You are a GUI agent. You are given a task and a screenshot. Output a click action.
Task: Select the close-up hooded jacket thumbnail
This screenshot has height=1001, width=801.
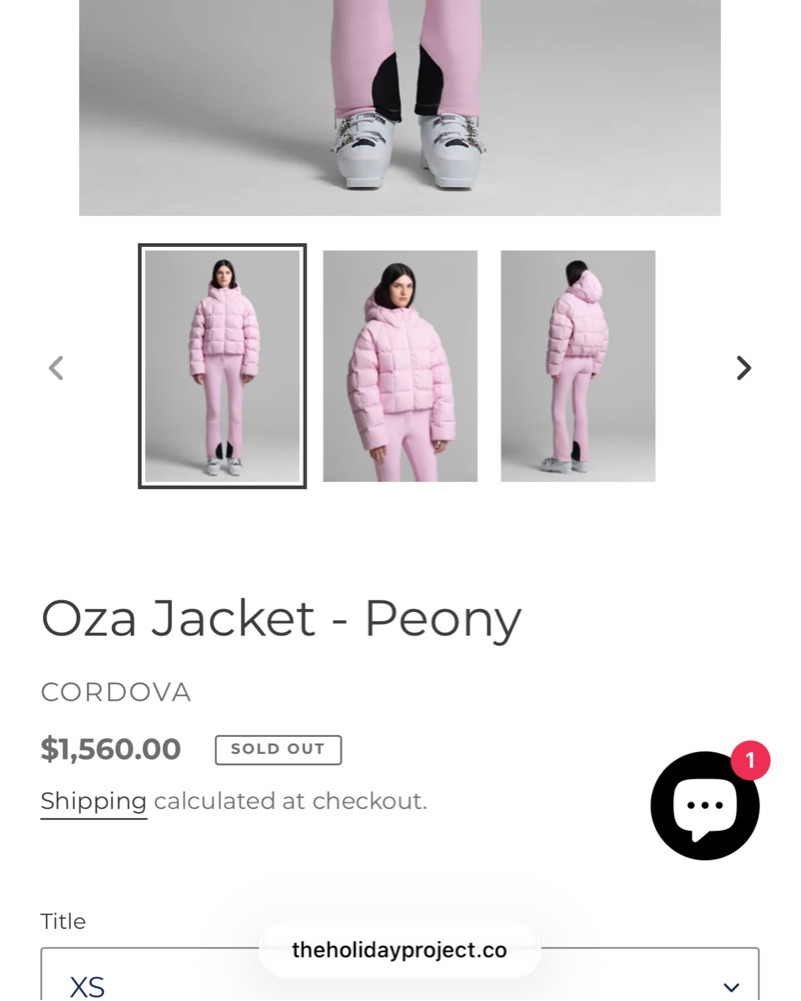pos(400,366)
